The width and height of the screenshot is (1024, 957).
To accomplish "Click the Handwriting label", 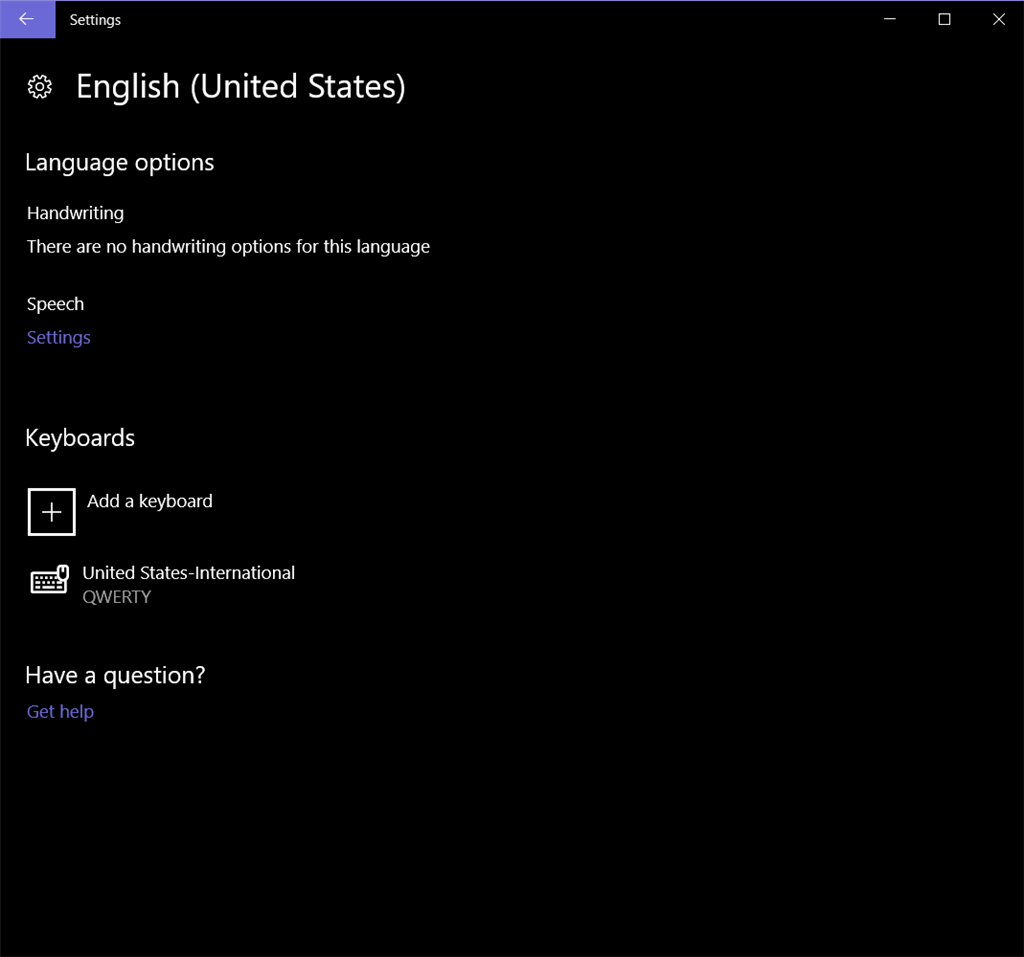I will tap(75, 214).
